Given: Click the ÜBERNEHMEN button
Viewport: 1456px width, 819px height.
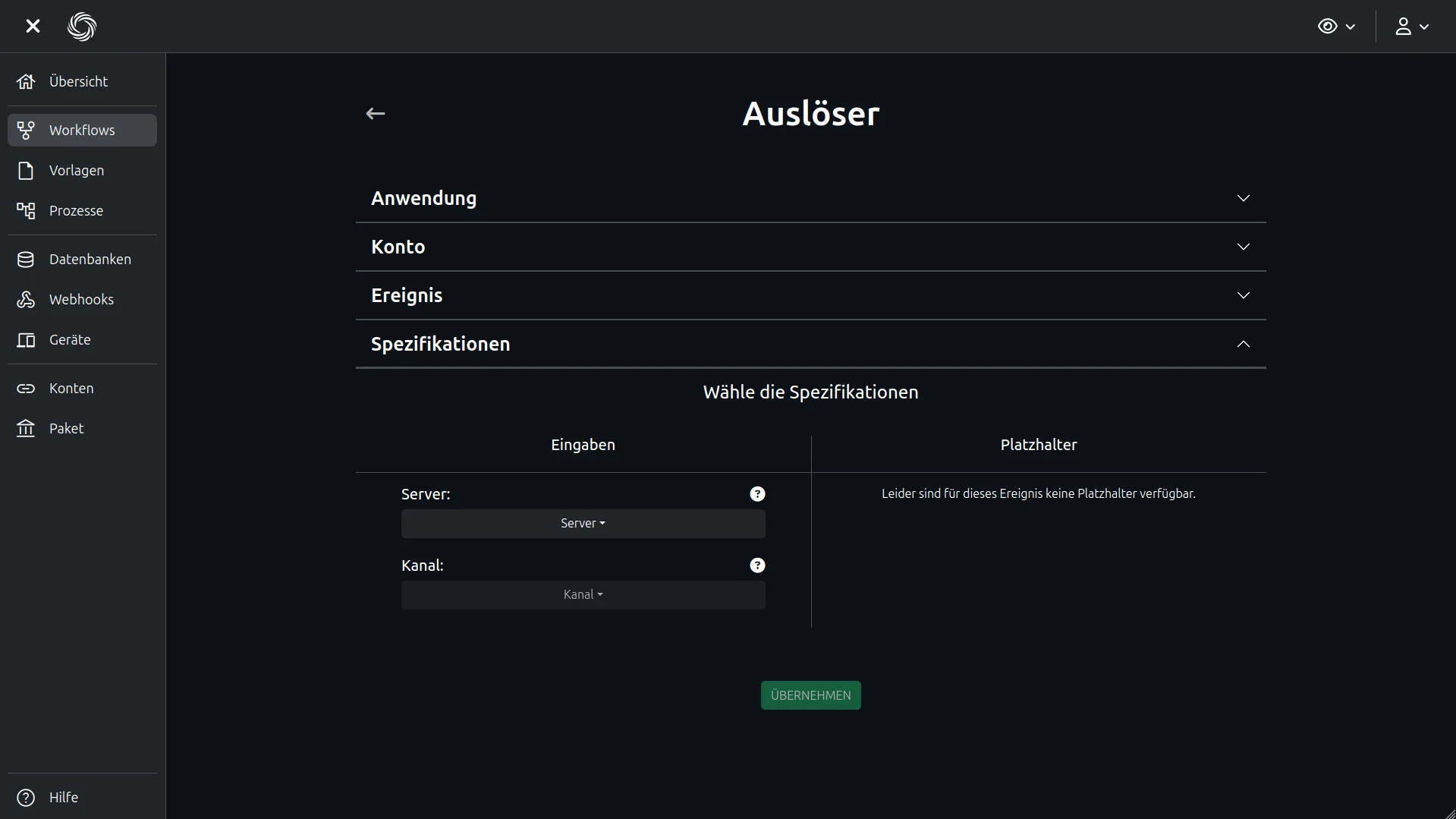Looking at the screenshot, I should click(x=810, y=695).
